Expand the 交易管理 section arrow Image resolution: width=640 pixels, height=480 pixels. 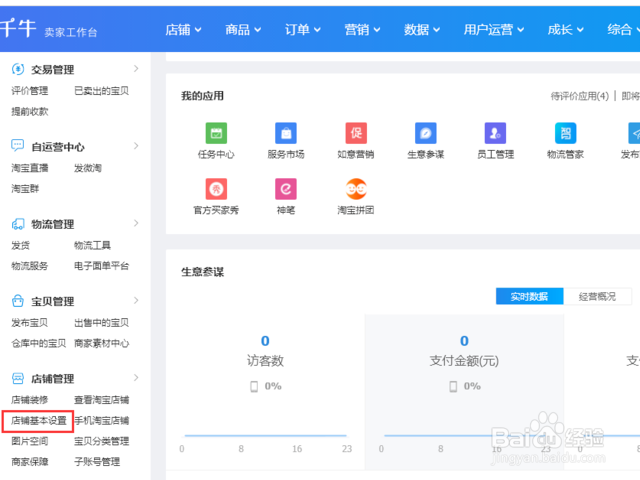[x=136, y=69]
